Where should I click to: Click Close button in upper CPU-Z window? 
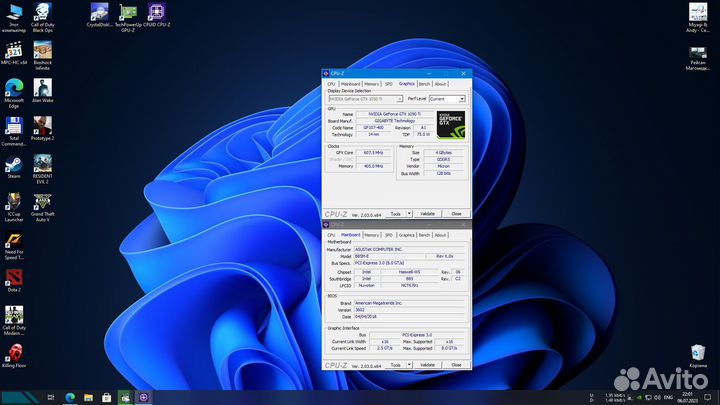tap(456, 214)
